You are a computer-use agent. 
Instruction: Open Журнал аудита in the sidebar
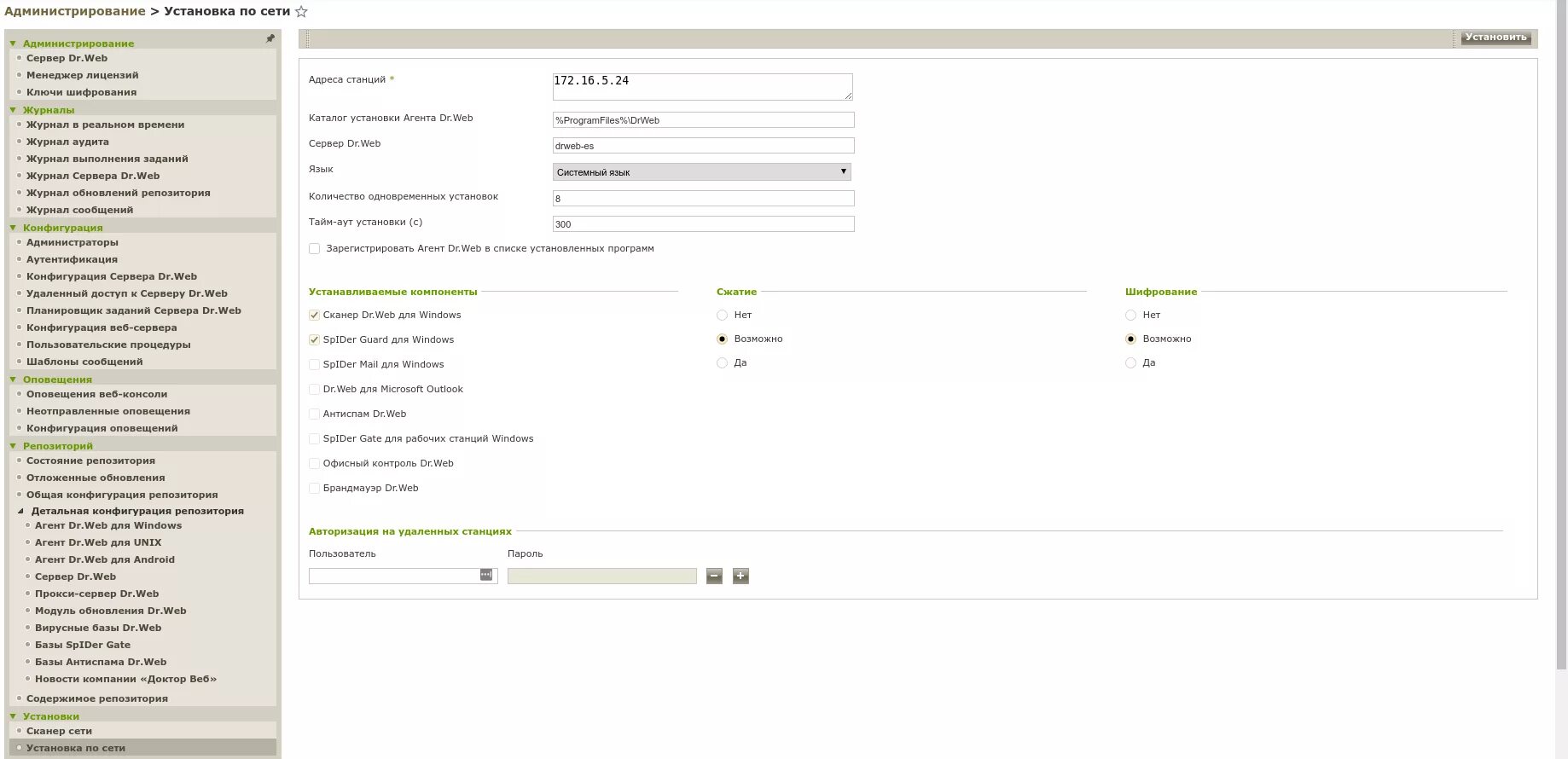pos(67,142)
